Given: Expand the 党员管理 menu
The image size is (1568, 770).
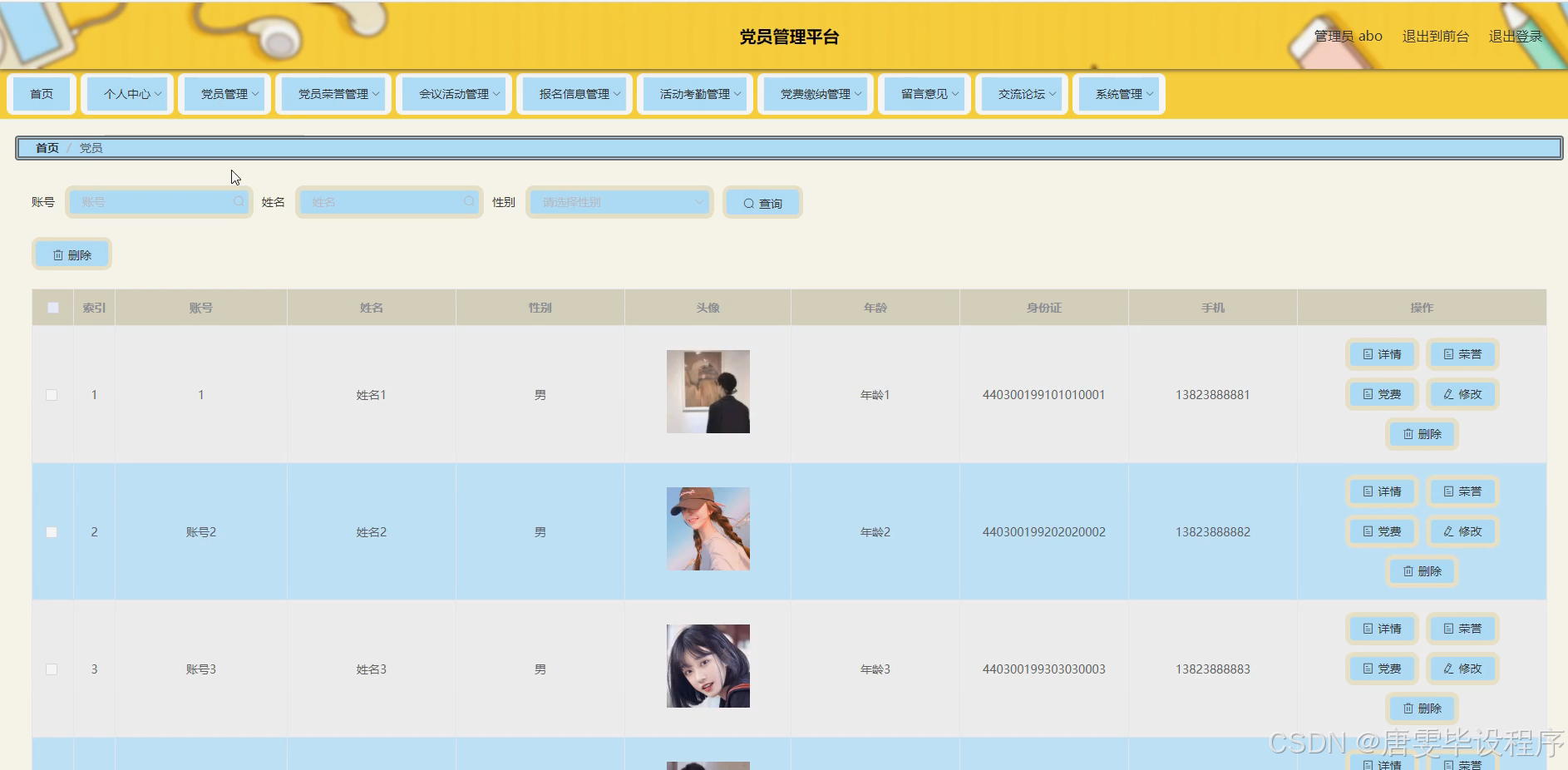Looking at the screenshot, I should tap(224, 94).
